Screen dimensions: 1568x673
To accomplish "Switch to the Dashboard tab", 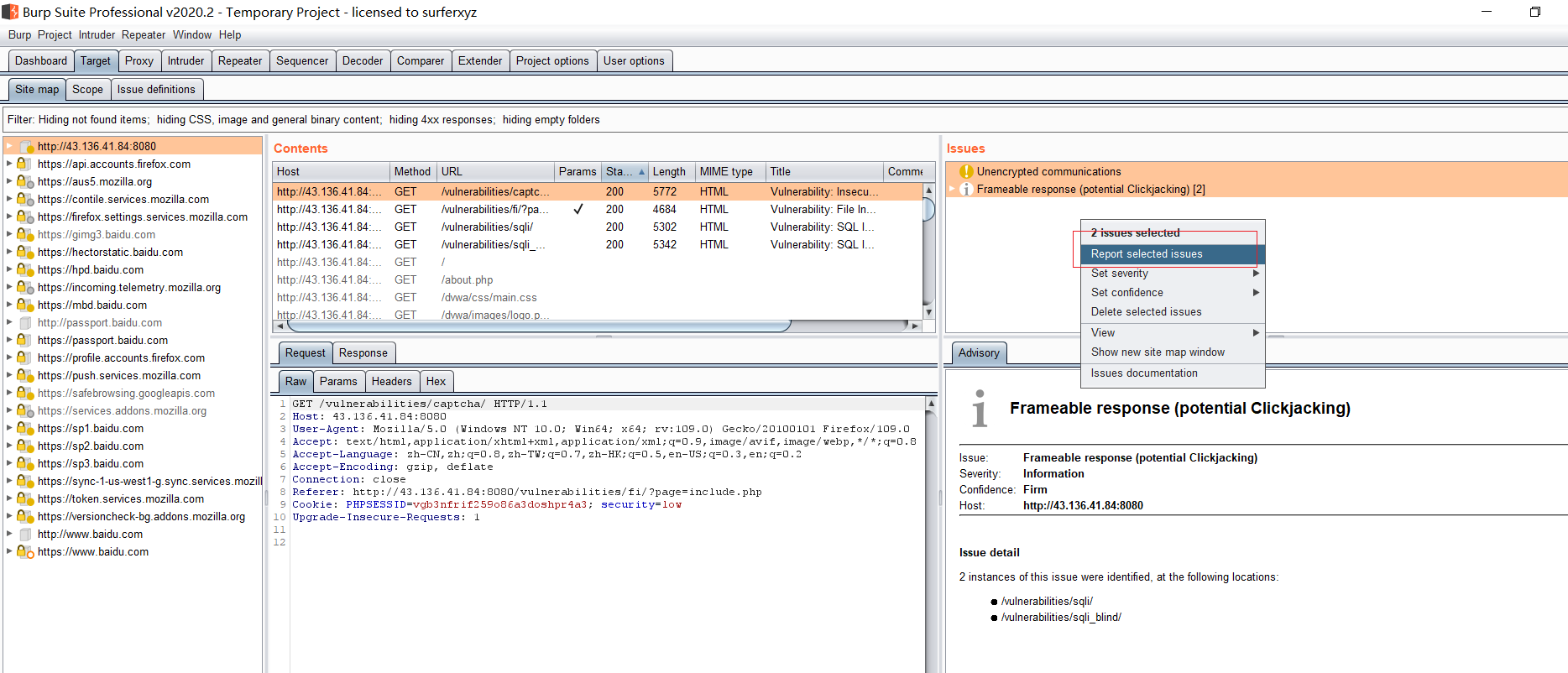I will 40,61.
